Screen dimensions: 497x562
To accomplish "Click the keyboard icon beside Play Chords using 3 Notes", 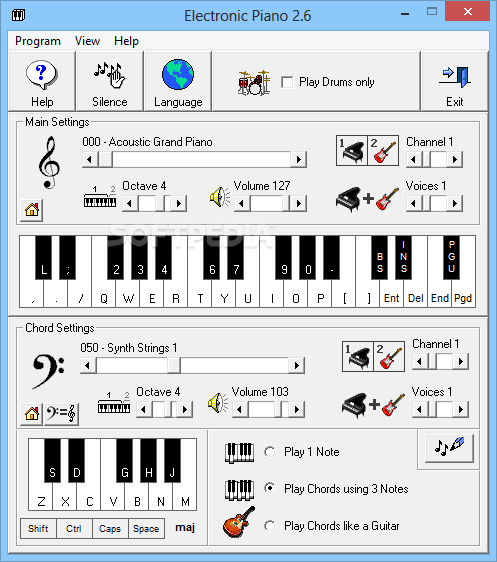I will [239, 490].
